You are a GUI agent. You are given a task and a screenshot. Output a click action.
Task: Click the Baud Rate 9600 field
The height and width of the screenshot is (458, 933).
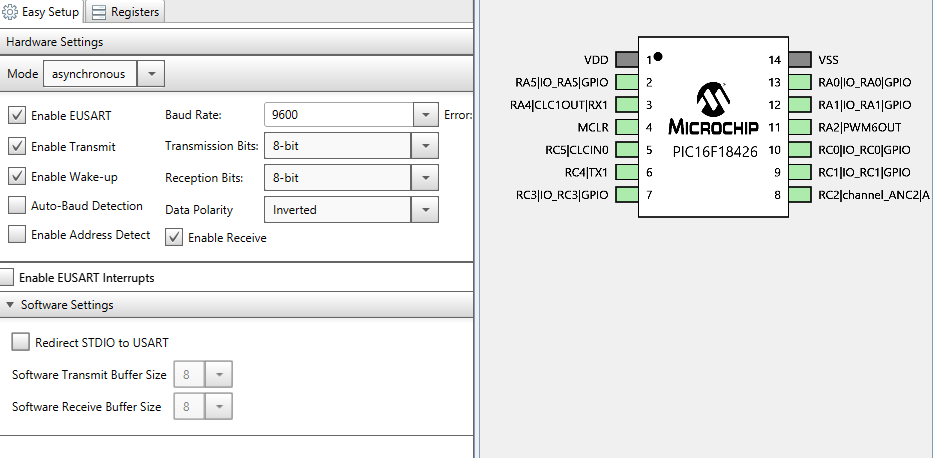[339, 115]
